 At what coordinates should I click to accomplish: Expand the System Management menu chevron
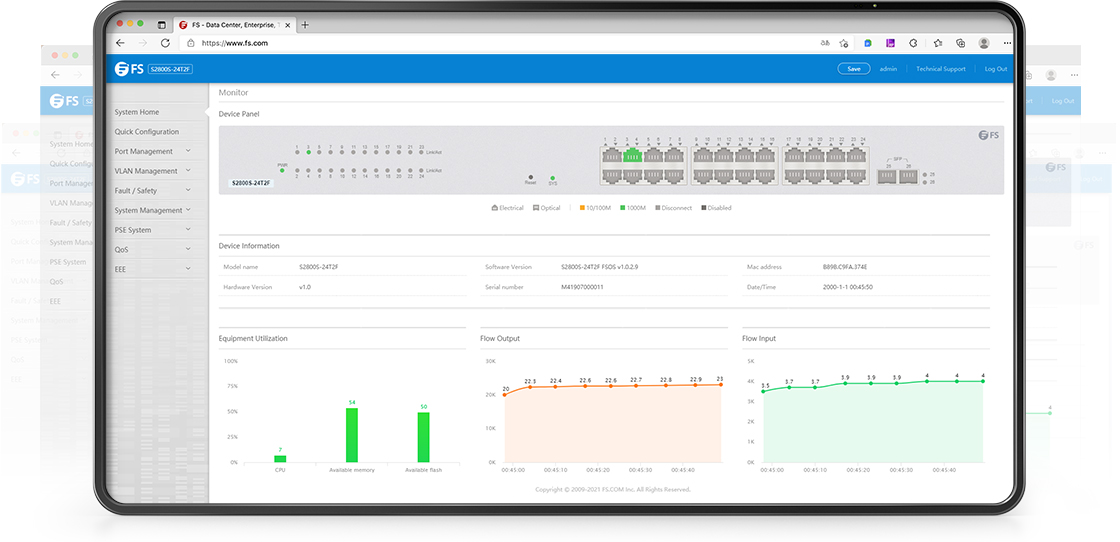[x=188, y=210]
